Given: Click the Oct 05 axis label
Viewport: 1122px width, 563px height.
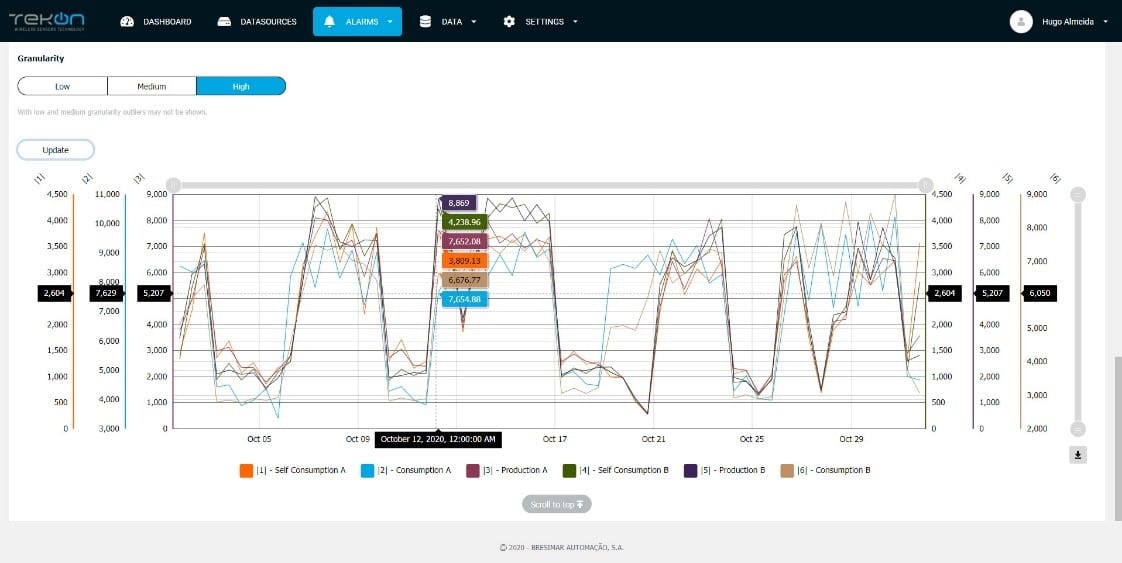Looking at the screenshot, I should pos(259,439).
